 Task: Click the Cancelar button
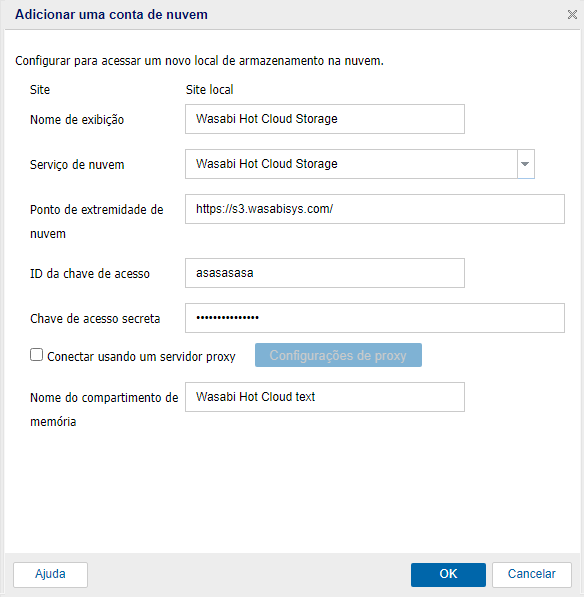(x=531, y=574)
